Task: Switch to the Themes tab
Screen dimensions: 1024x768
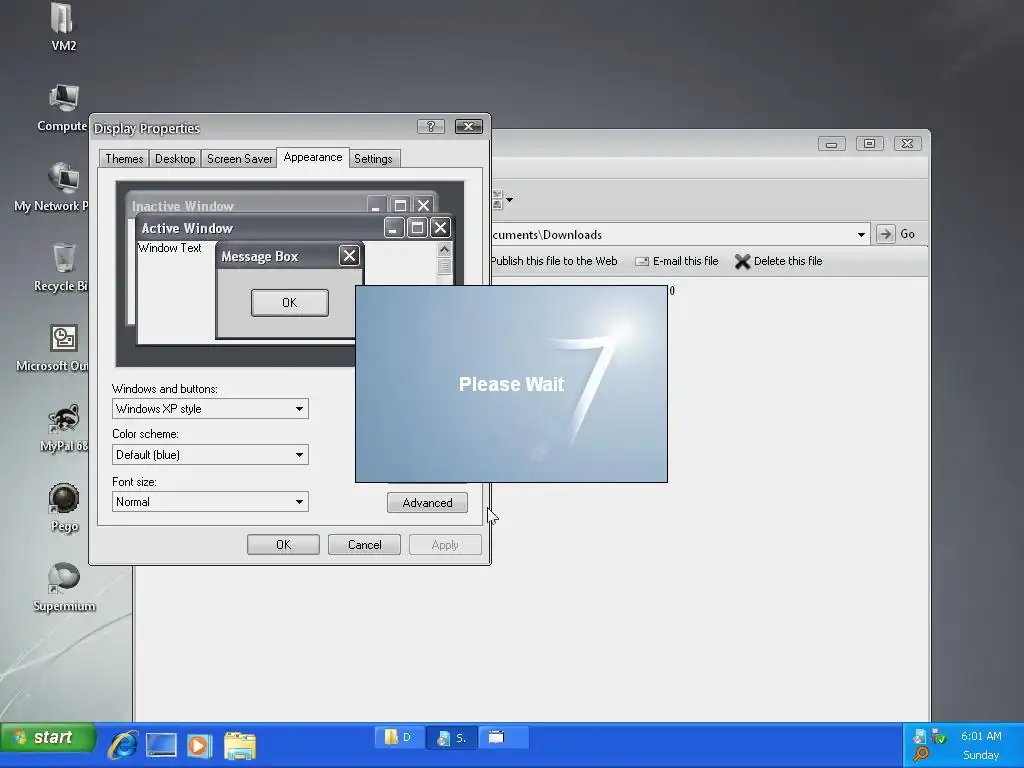Action: point(124,159)
